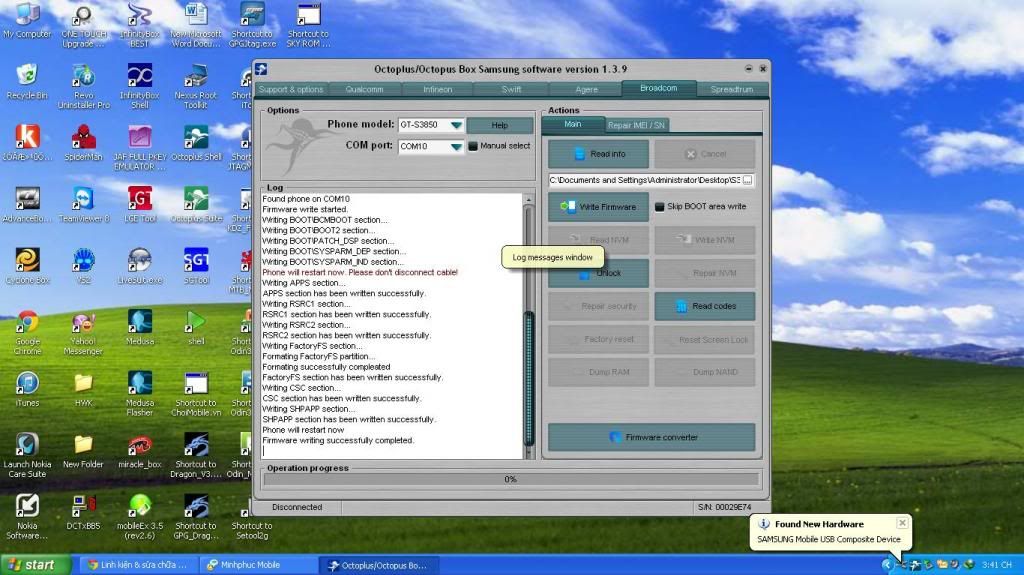Open Nexus Root Toolkit icon
Viewport: 1024px width, 575px height.
[x=195, y=86]
